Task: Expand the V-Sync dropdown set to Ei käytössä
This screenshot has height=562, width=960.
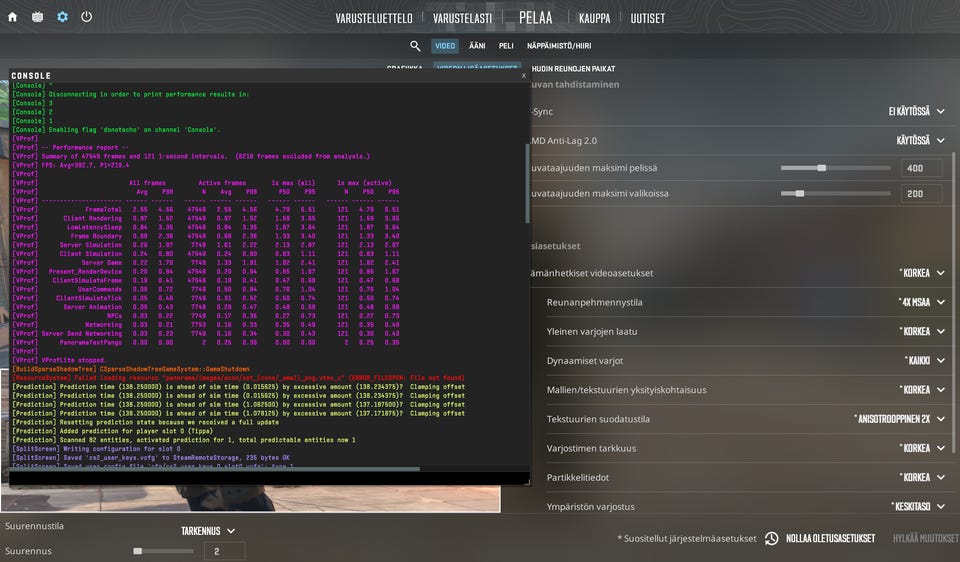Action: click(x=917, y=111)
